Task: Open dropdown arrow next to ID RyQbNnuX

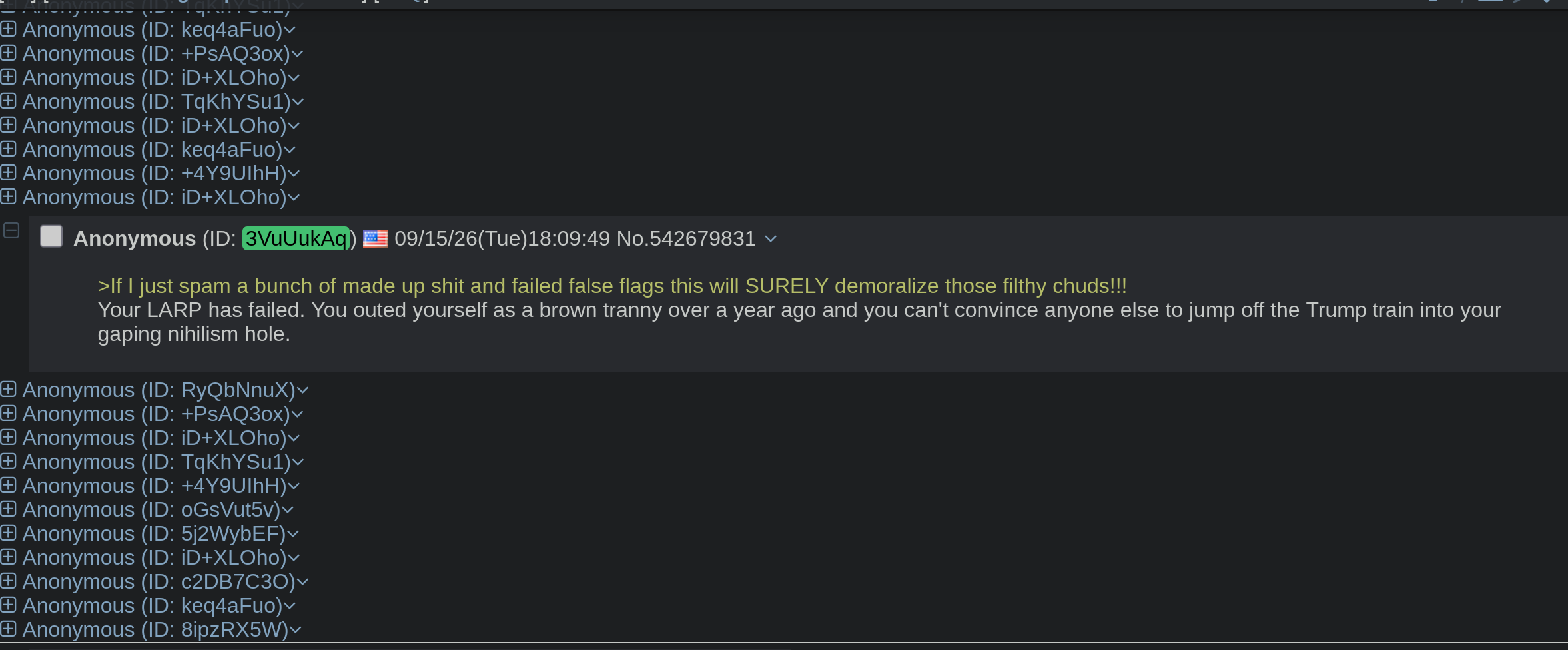Action: [x=302, y=390]
